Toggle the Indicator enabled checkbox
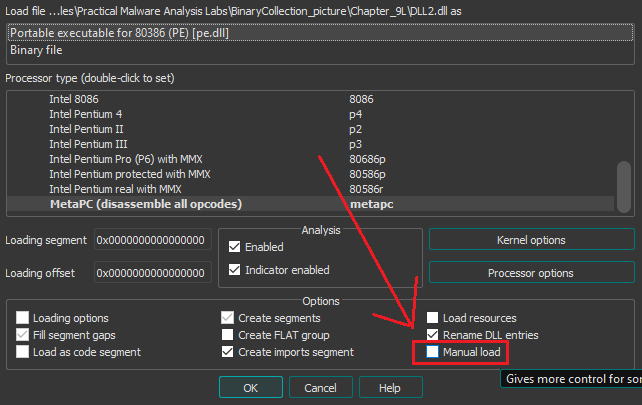The image size is (642, 405). coord(235,270)
